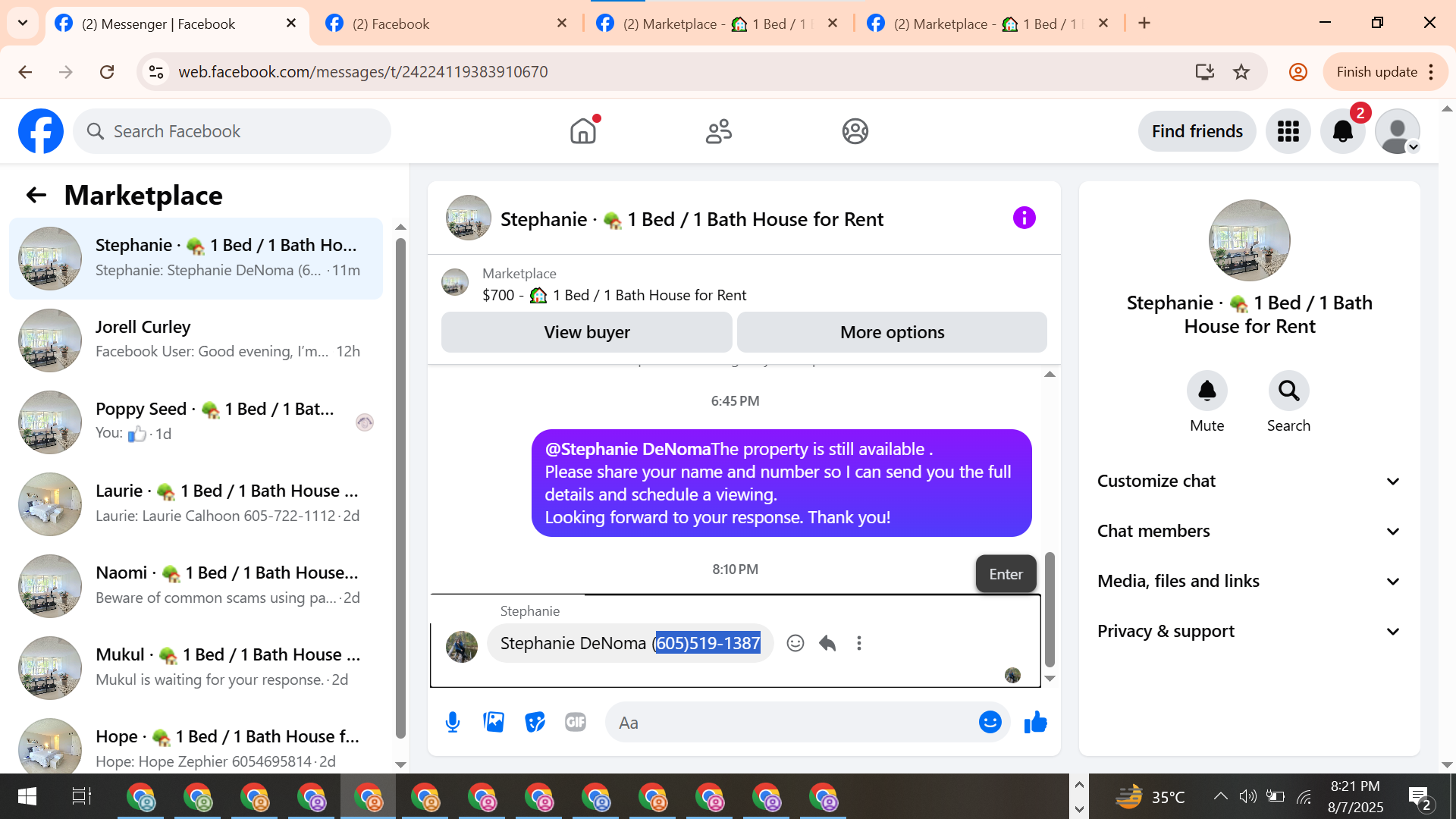Open the Windows notification center

1419,798
